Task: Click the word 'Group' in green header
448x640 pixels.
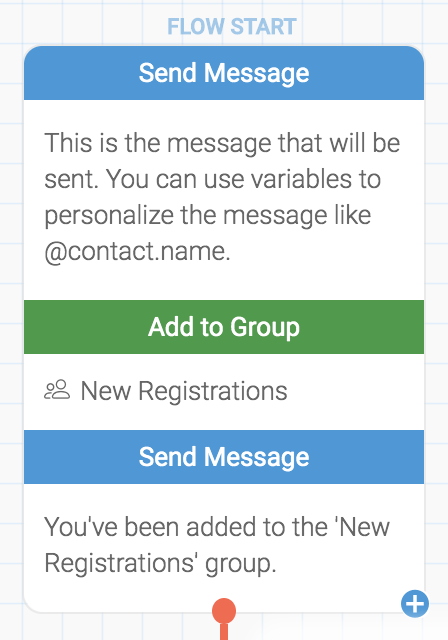Action: 265,328
